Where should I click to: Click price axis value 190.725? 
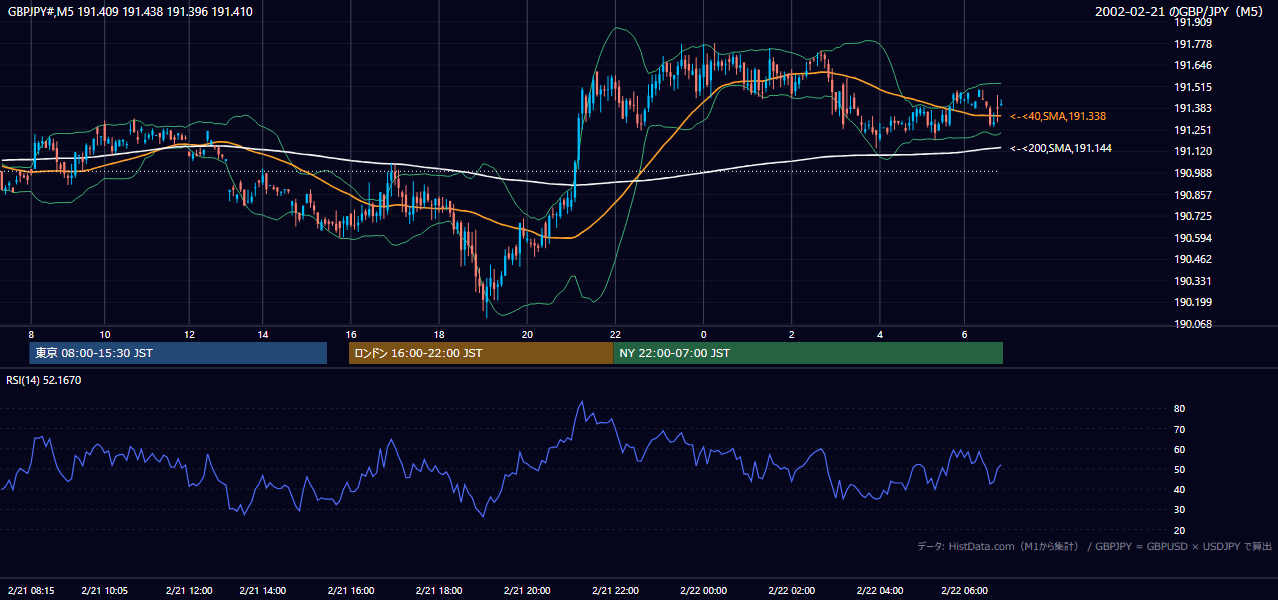(x=1193, y=216)
